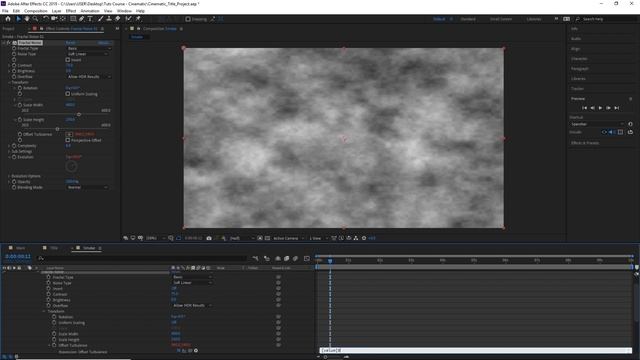Viewport: 640px width, 360px height.
Task: Toggle the Invert checkbox
Action: pos(68,60)
